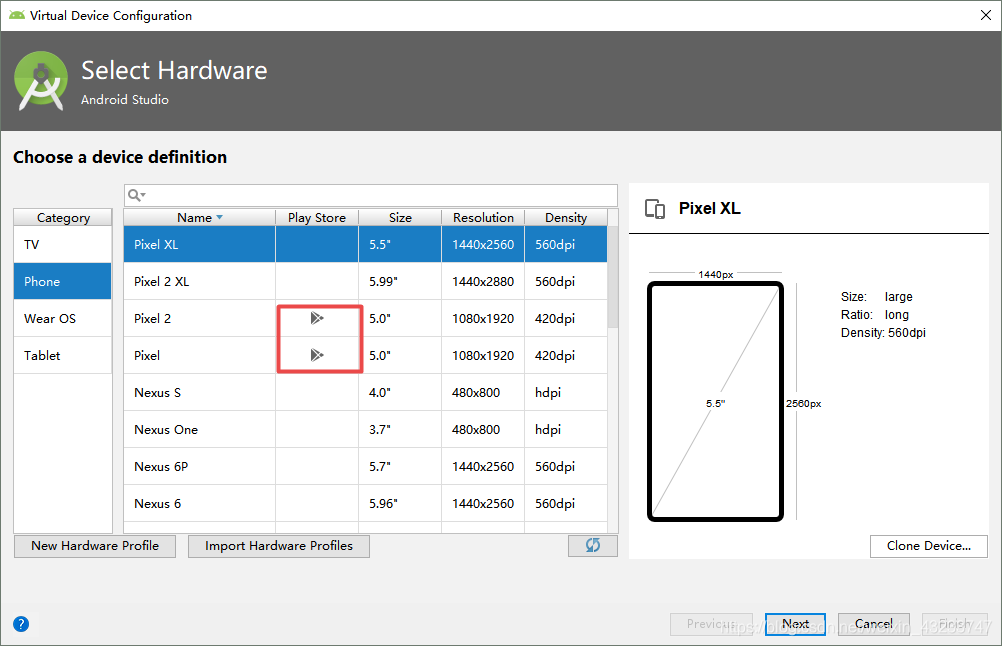The width and height of the screenshot is (1002, 646).
Task: Click the 4.0" size cell
Action: point(400,392)
